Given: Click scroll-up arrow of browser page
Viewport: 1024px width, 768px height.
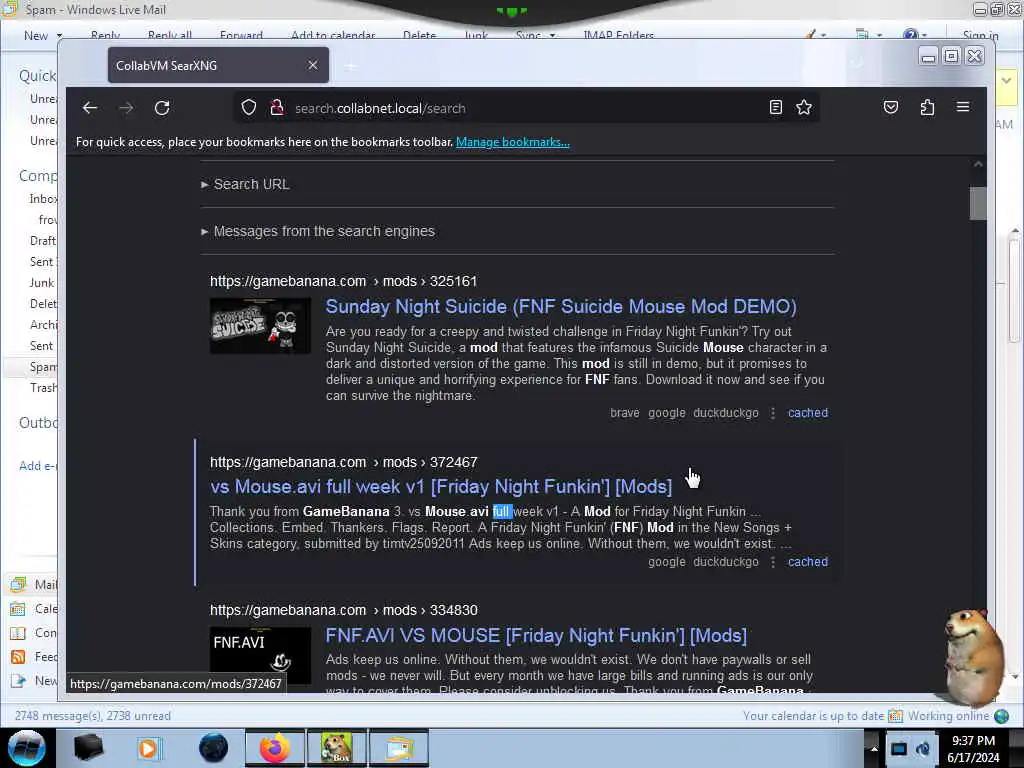Looking at the screenshot, I should pyautogui.click(x=978, y=165).
